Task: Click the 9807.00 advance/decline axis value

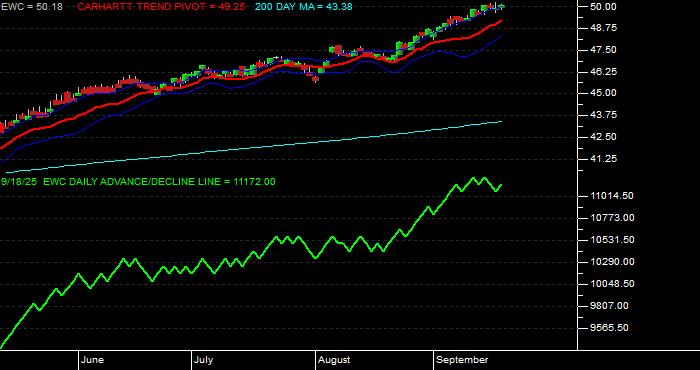Action: coord(609,306)
